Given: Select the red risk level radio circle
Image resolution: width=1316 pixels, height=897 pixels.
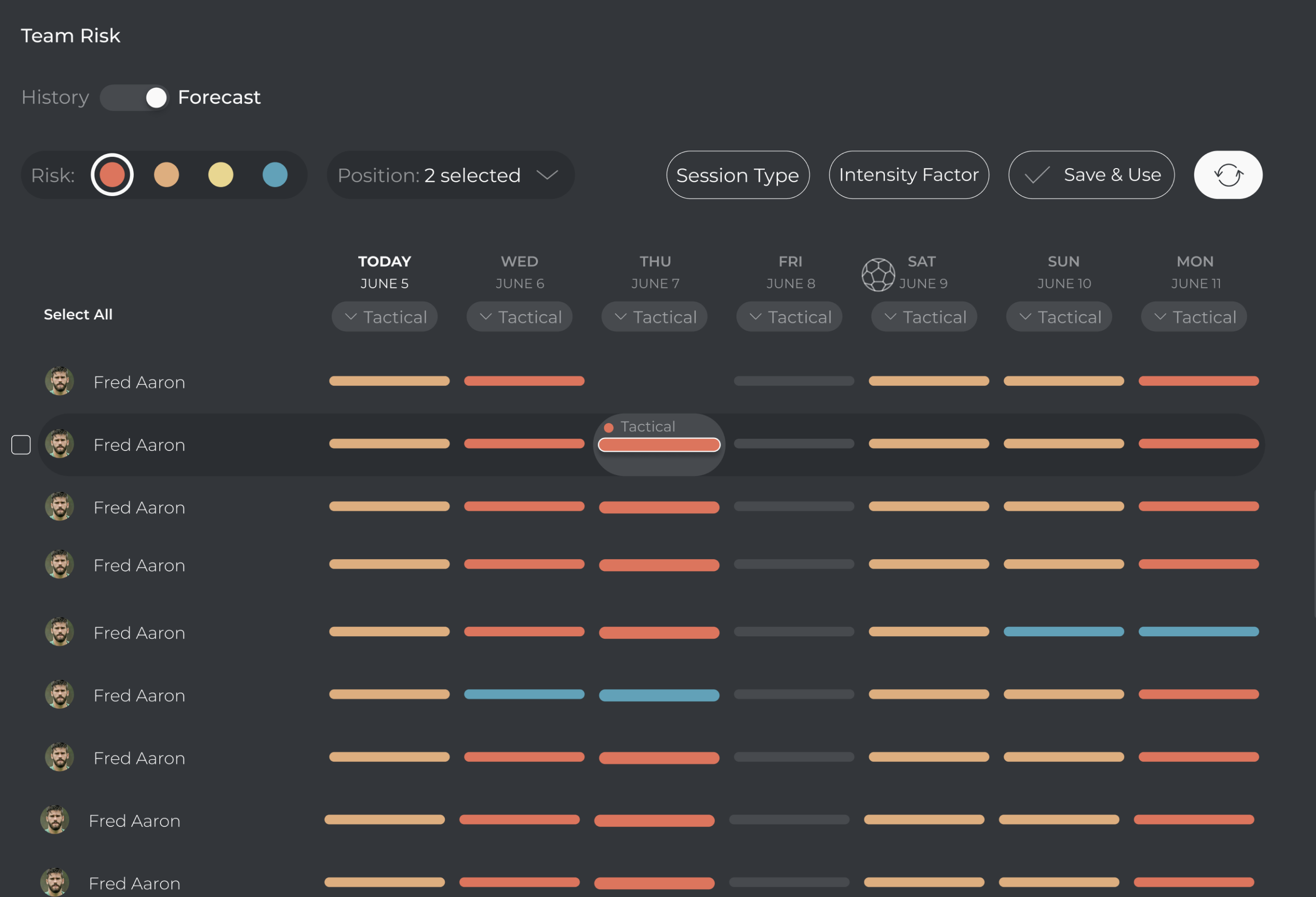Looking at the screenshot, I should [112, 174].
